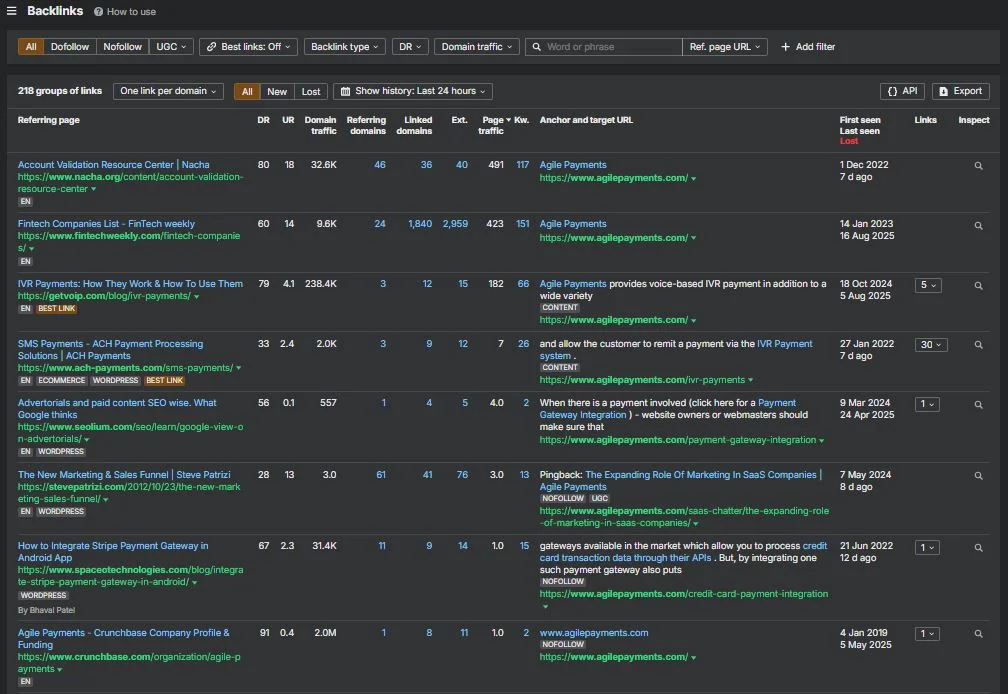Click the plus icon for Add filter

[785, 47]
